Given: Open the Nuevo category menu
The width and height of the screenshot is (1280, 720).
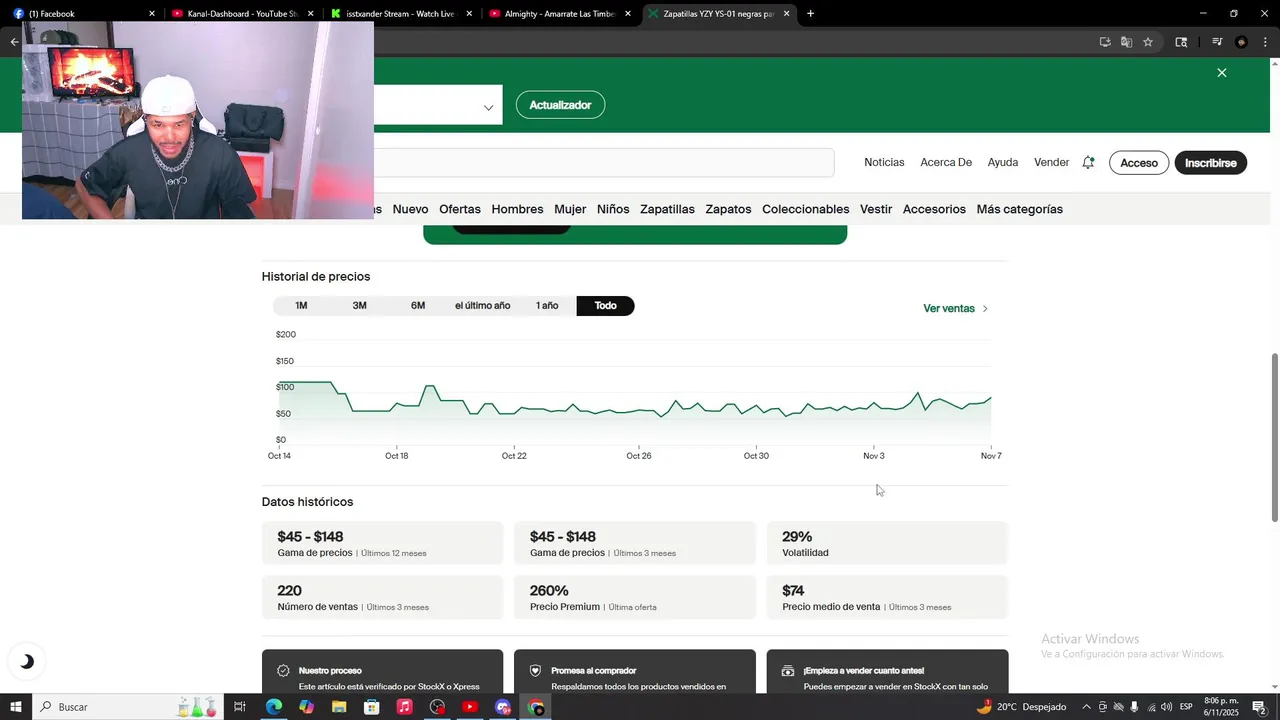Looking at the screenshot, I should [410, 209].
